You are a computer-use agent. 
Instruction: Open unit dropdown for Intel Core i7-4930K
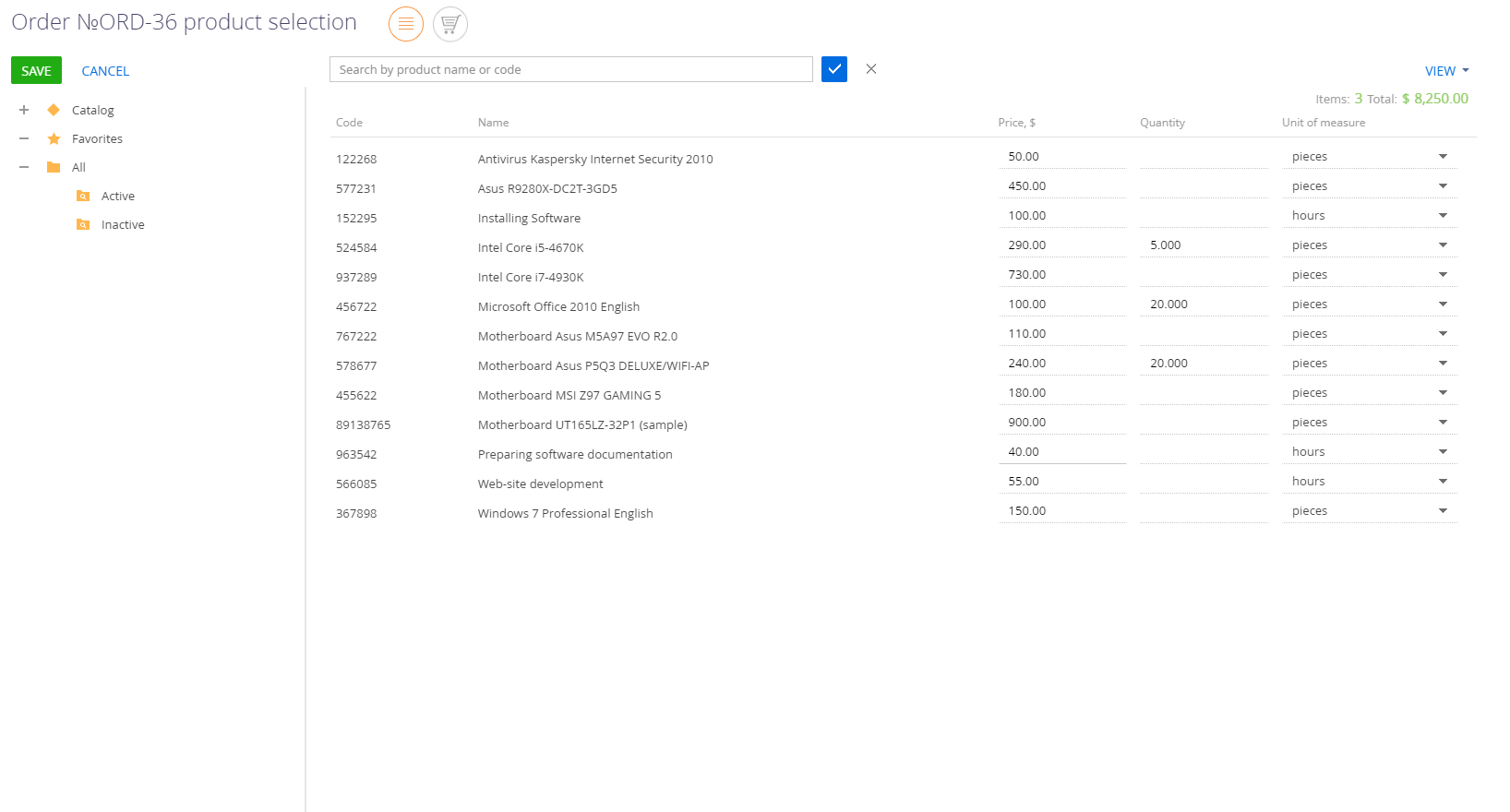pyautogui.click(x=1443, y=275)
